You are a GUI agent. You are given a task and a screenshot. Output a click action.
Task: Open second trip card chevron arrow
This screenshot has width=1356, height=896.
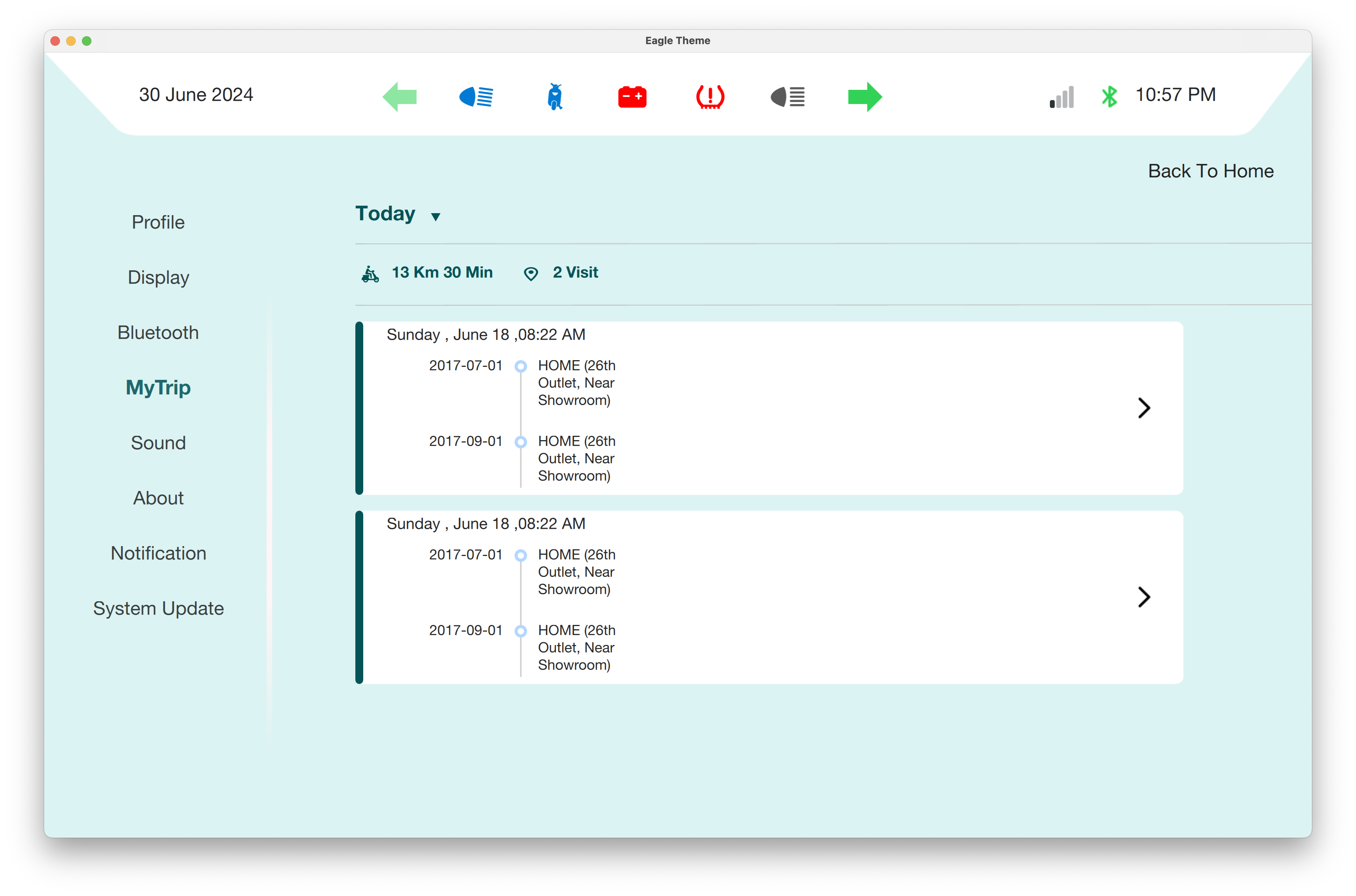[1144, 597]
